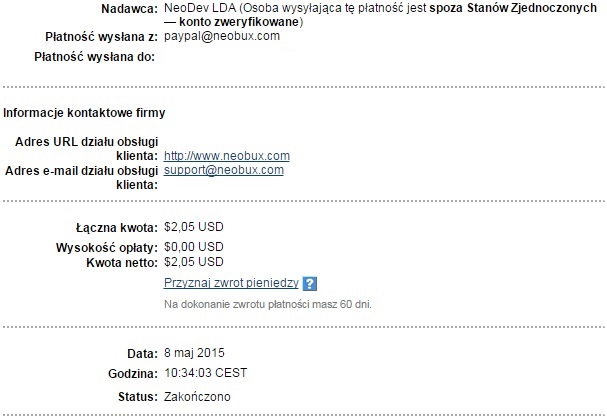607x417 pixels.
Task: Click the Zakończono status text
Action: tap(197, 396)
